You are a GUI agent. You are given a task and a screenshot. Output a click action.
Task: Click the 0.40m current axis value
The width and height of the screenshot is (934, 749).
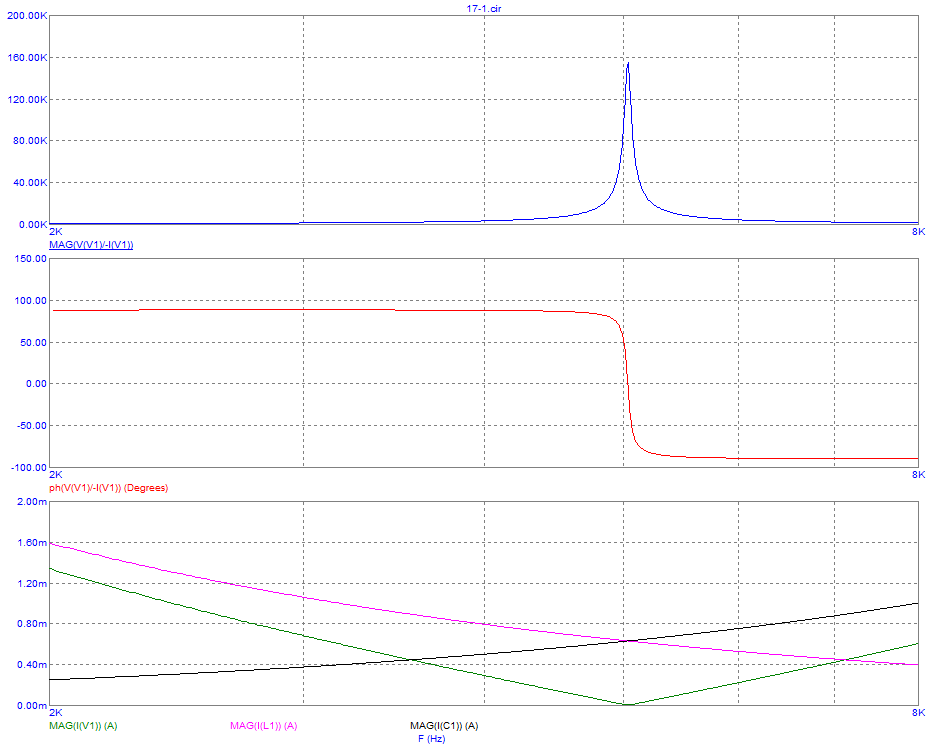(32, 665)
